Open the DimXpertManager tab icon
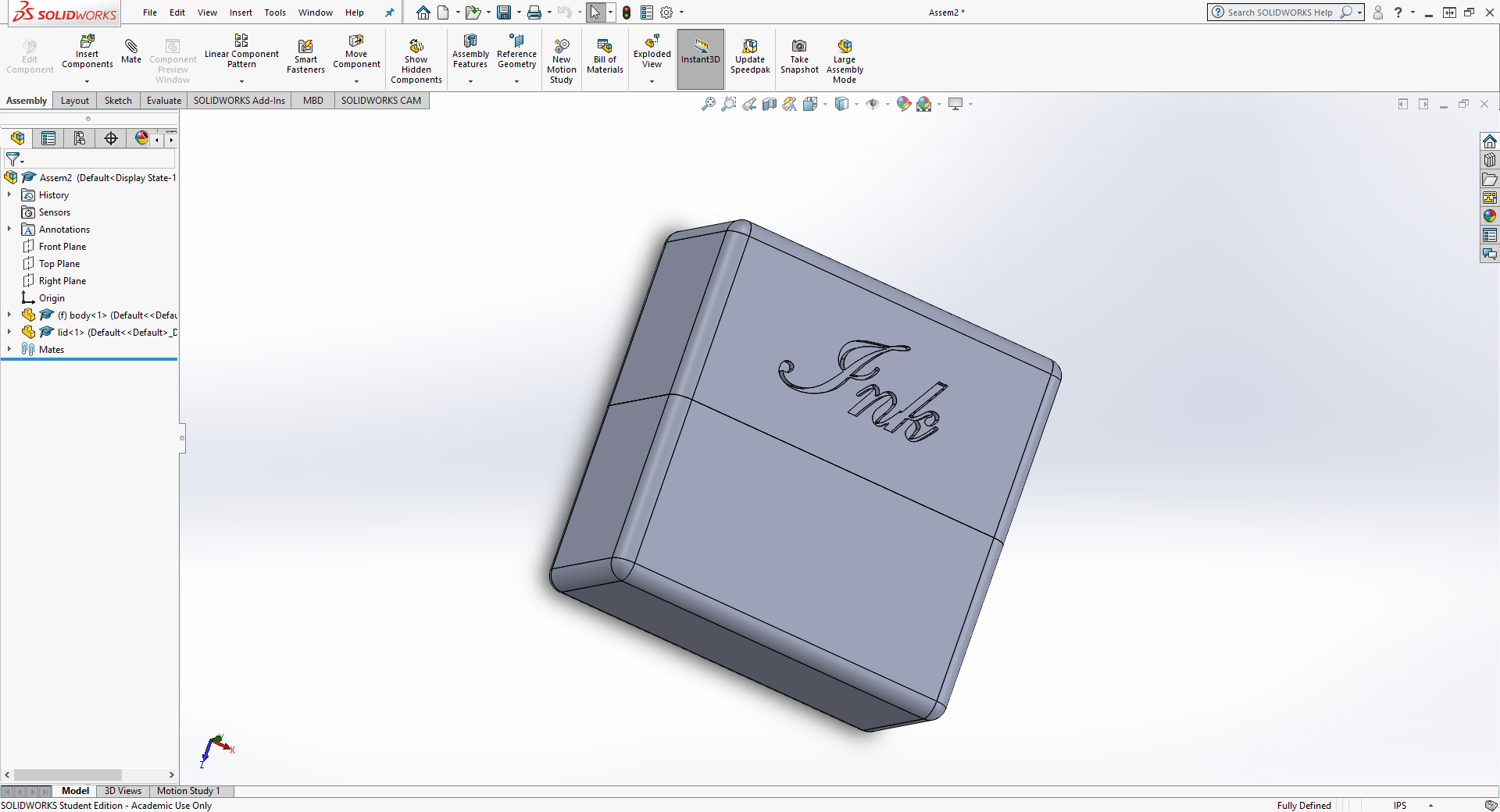1500x812 pixels. pos(111,138)
